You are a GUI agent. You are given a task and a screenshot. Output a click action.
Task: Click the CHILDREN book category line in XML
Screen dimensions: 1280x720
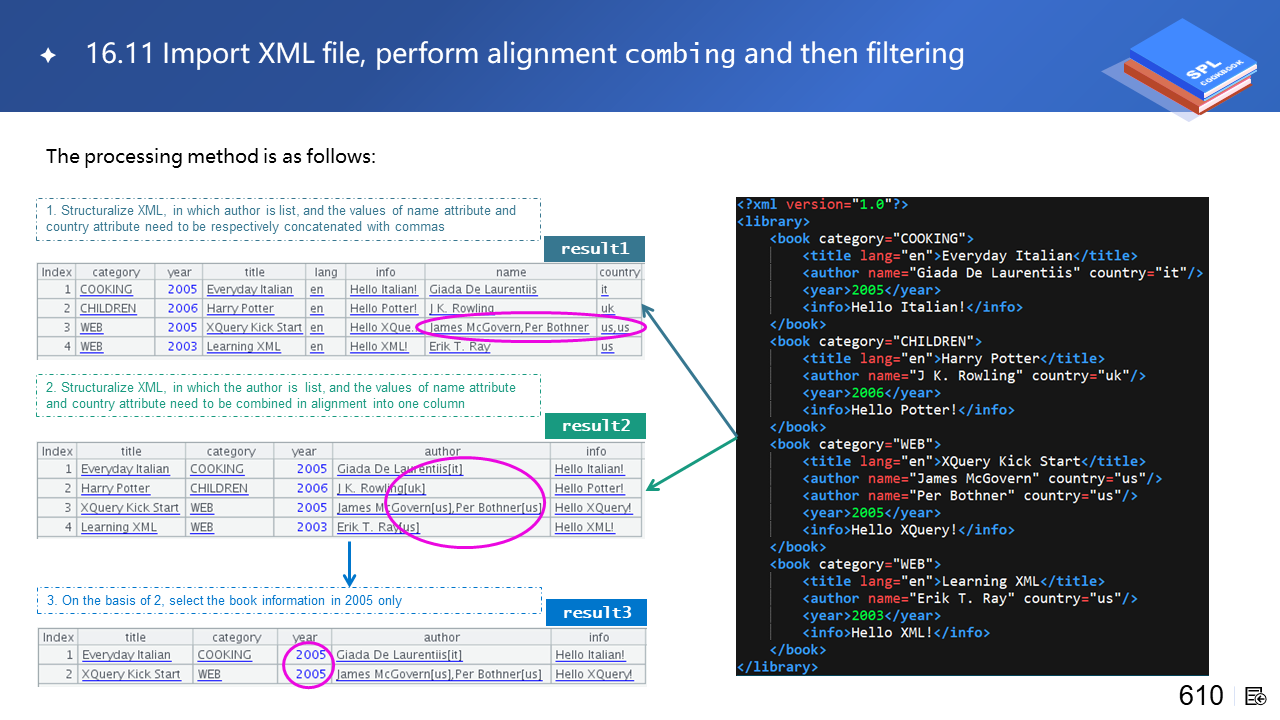875,341
